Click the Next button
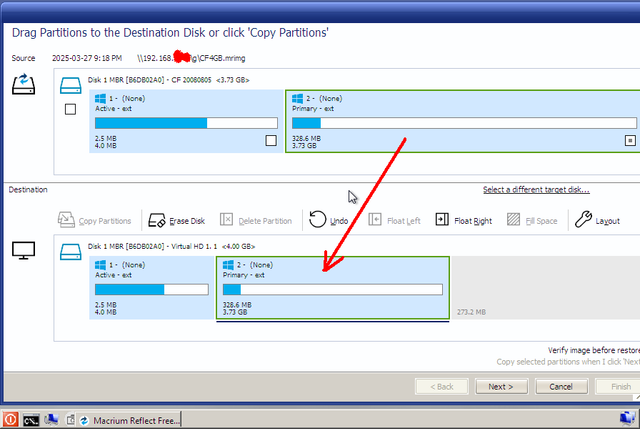640x429 pixels. point(502,387)
